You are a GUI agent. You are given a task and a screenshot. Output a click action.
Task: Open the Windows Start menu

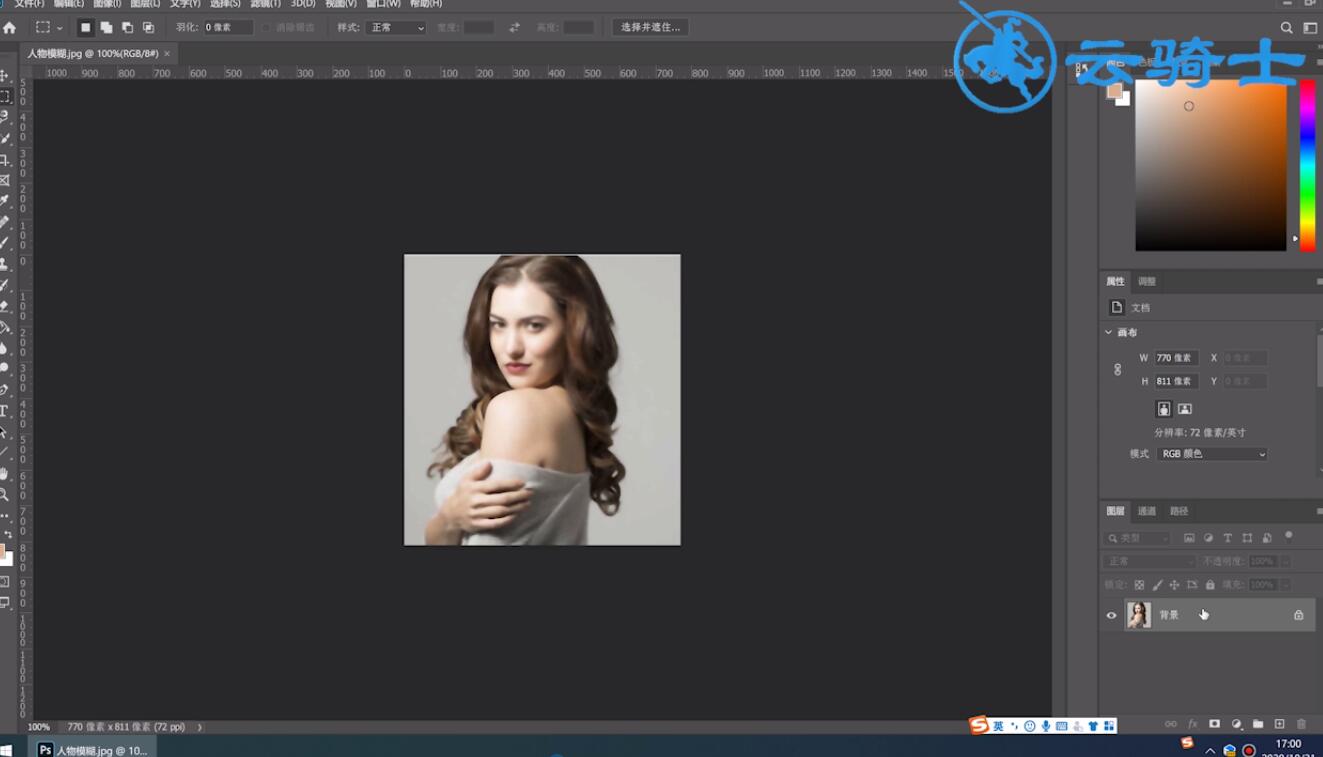tap(5, 749)
